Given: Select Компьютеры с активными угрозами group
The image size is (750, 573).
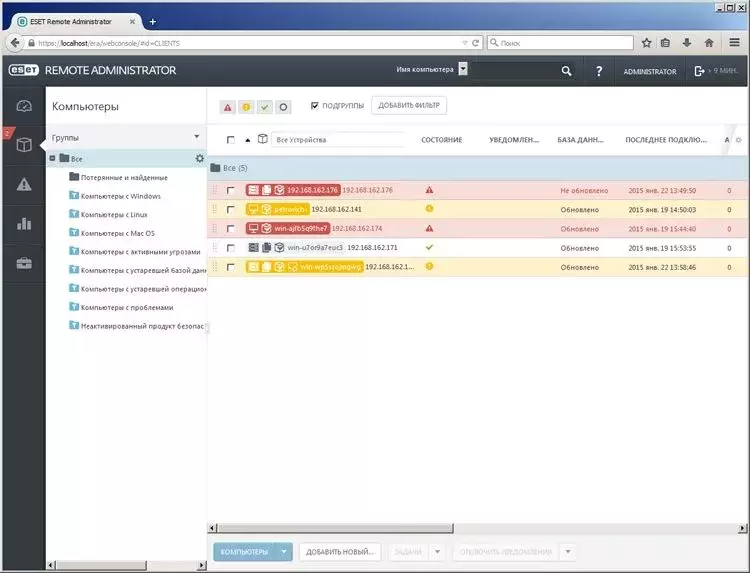Looking at the screenshot, I should tap(140, 252).
